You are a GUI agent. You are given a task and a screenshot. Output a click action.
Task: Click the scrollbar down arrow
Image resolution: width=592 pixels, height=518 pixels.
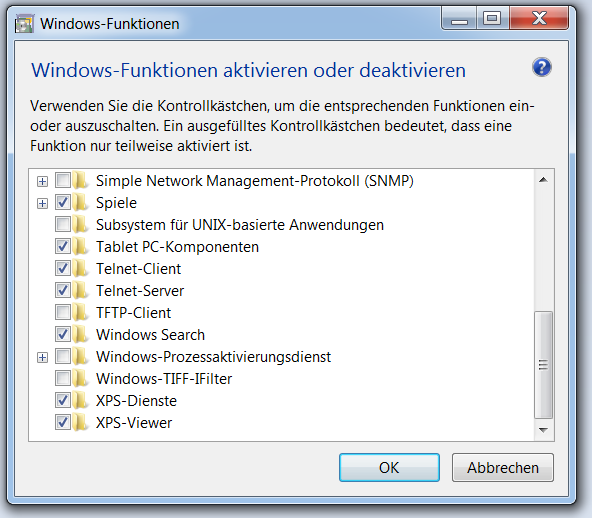(544, 430)
